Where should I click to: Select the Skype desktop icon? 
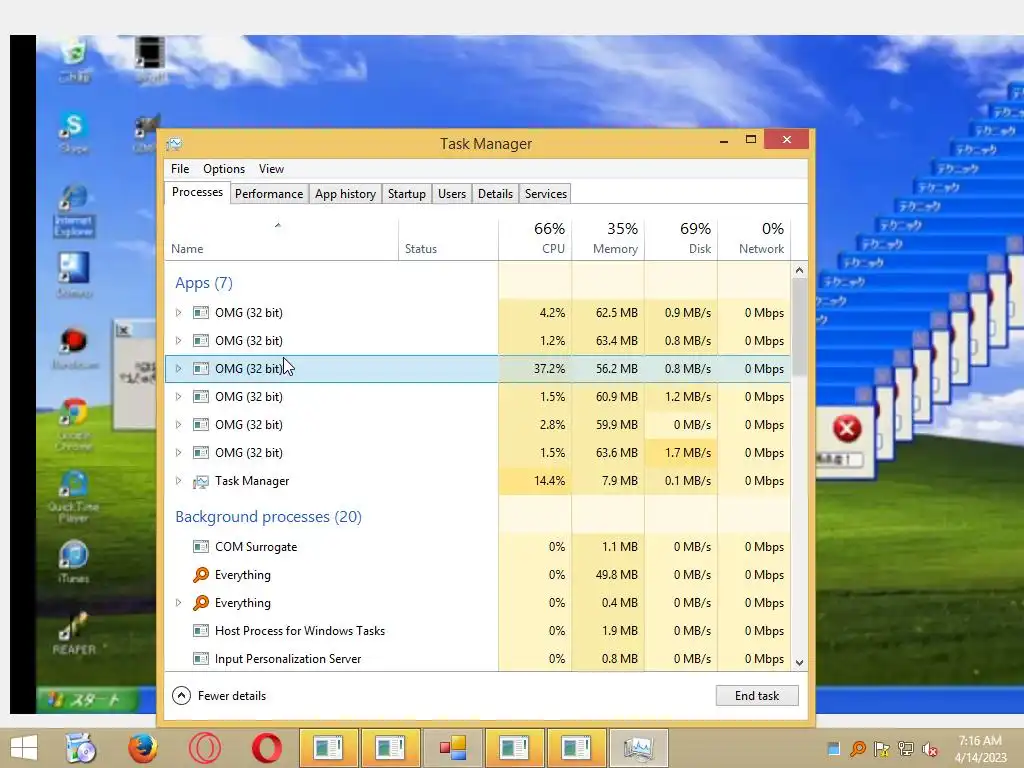tap(74, 133)
